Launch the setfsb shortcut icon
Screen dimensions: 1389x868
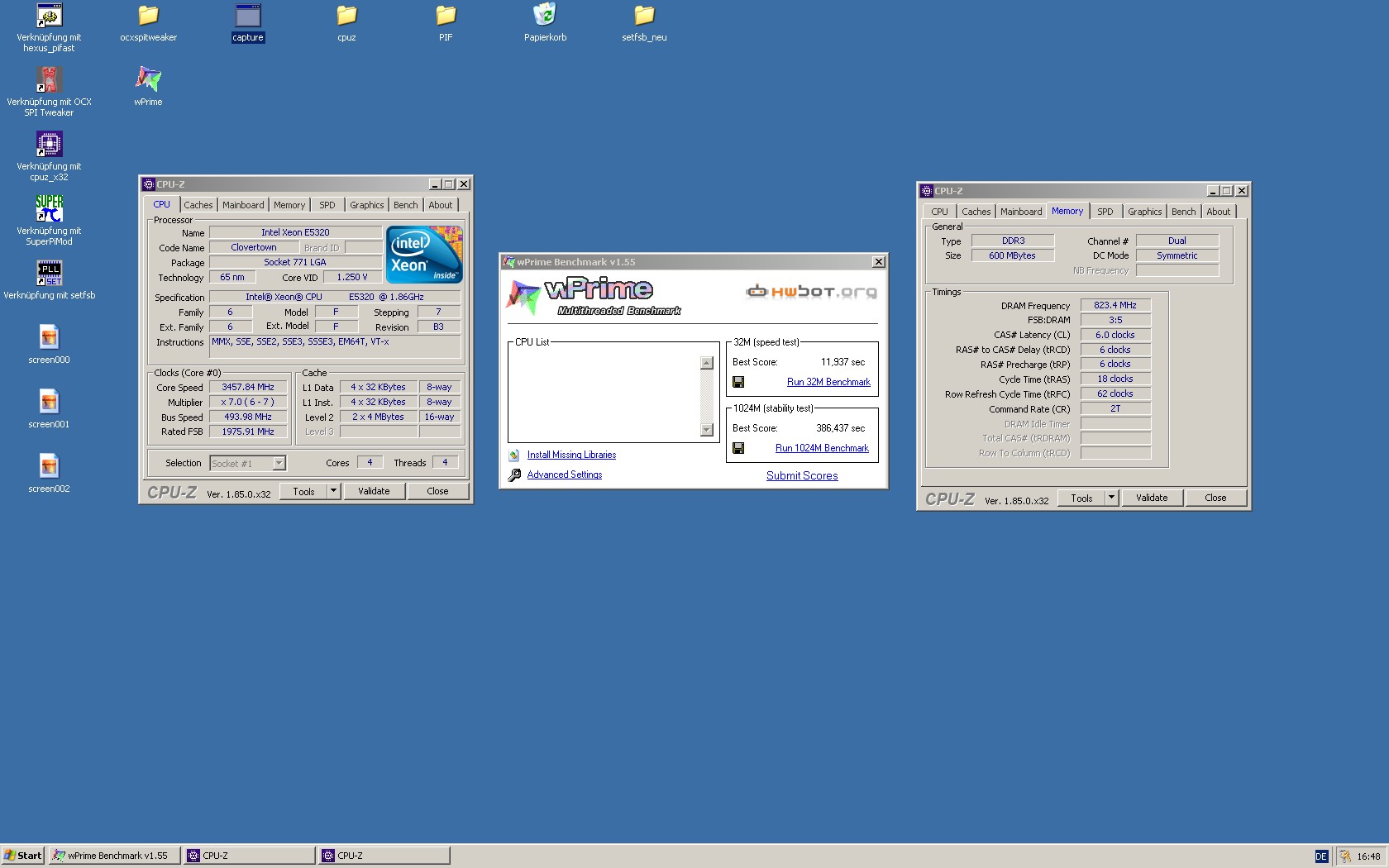(49, 274)
